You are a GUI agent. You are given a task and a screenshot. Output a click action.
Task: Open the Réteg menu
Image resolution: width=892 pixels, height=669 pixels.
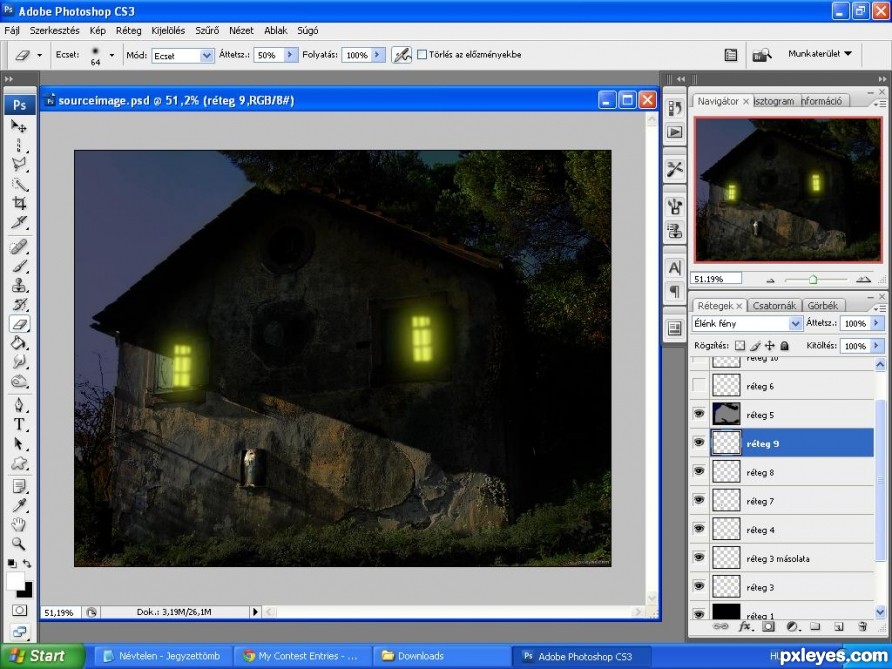129,30
